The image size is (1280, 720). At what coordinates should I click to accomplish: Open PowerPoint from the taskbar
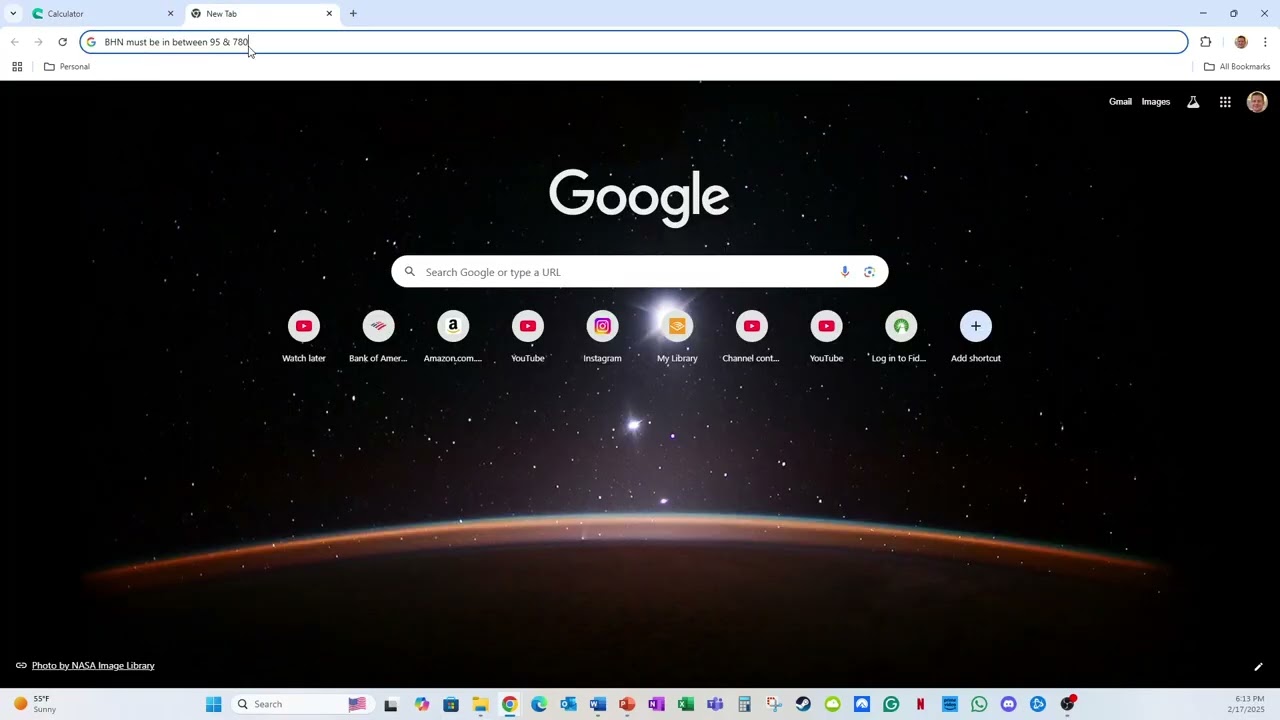click(x=627, y=704)
